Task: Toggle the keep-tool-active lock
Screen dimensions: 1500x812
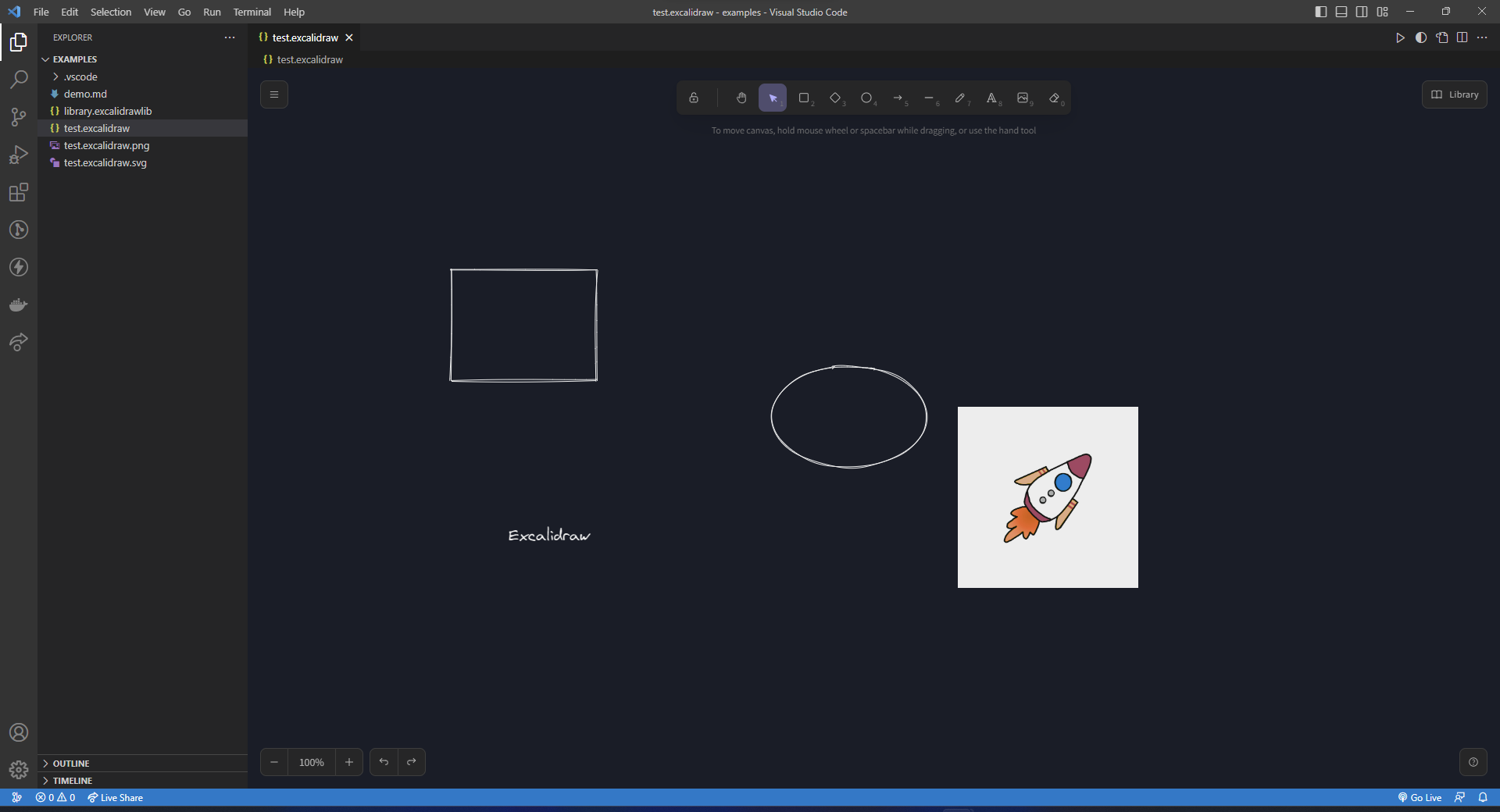Action: click(x=693, y=98)
